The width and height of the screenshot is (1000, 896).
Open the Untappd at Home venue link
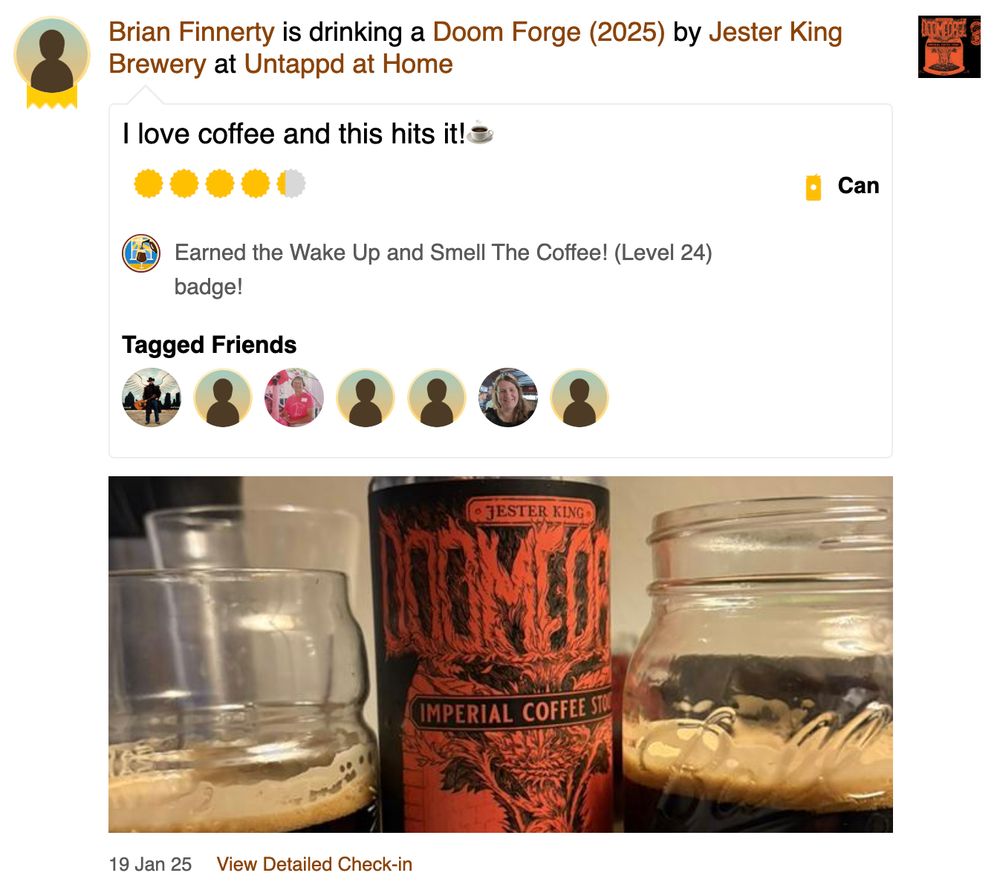(x=348, y=64)
